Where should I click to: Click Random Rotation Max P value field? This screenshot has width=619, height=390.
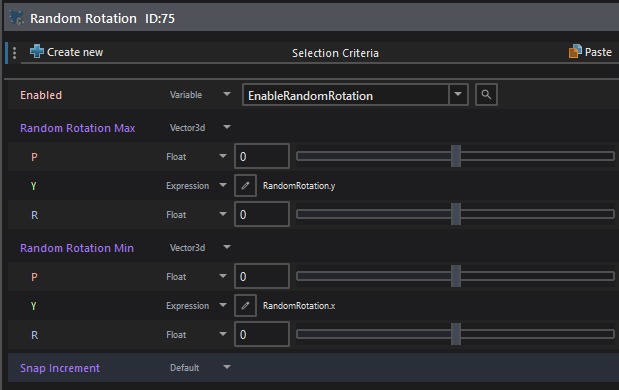tap(262, 156)
